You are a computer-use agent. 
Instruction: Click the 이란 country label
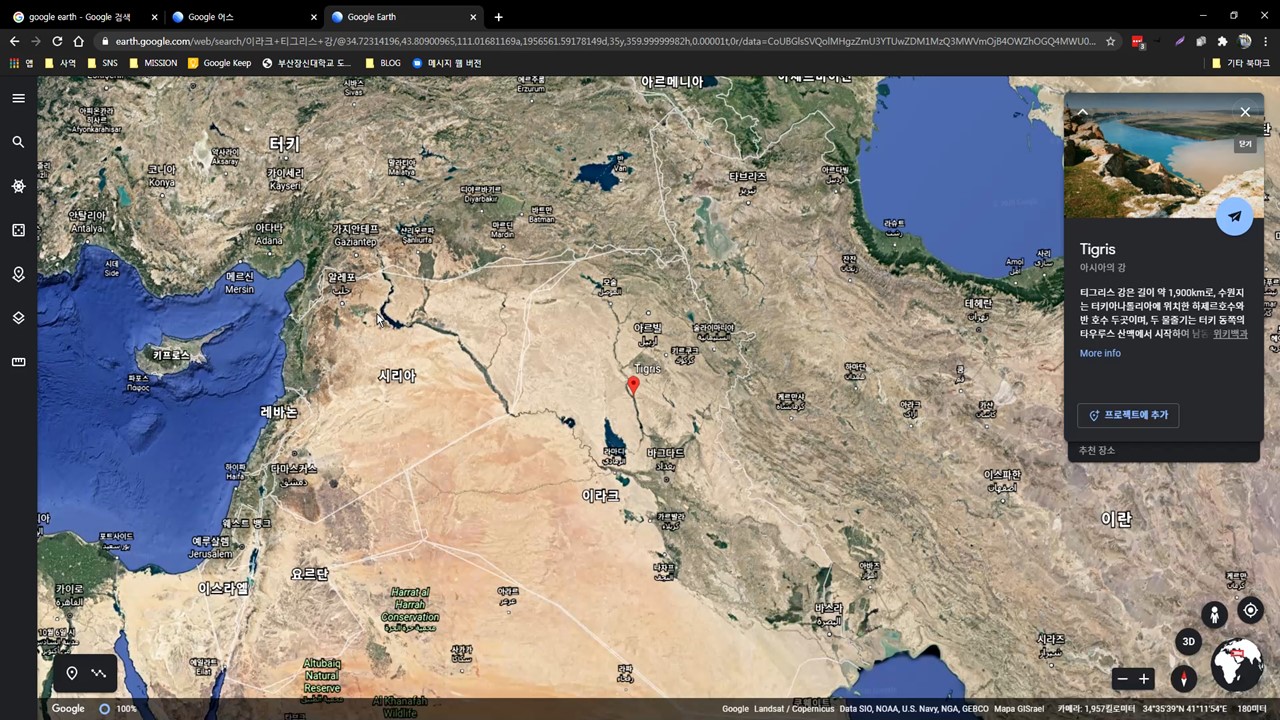pos(1116,519)
